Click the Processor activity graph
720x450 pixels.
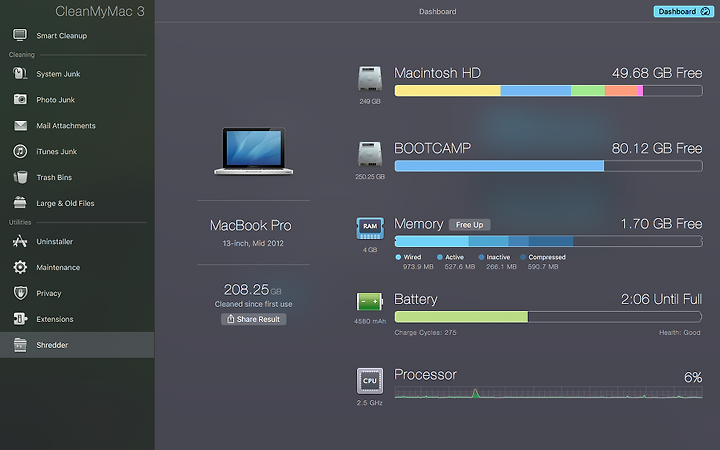[548, 392]
